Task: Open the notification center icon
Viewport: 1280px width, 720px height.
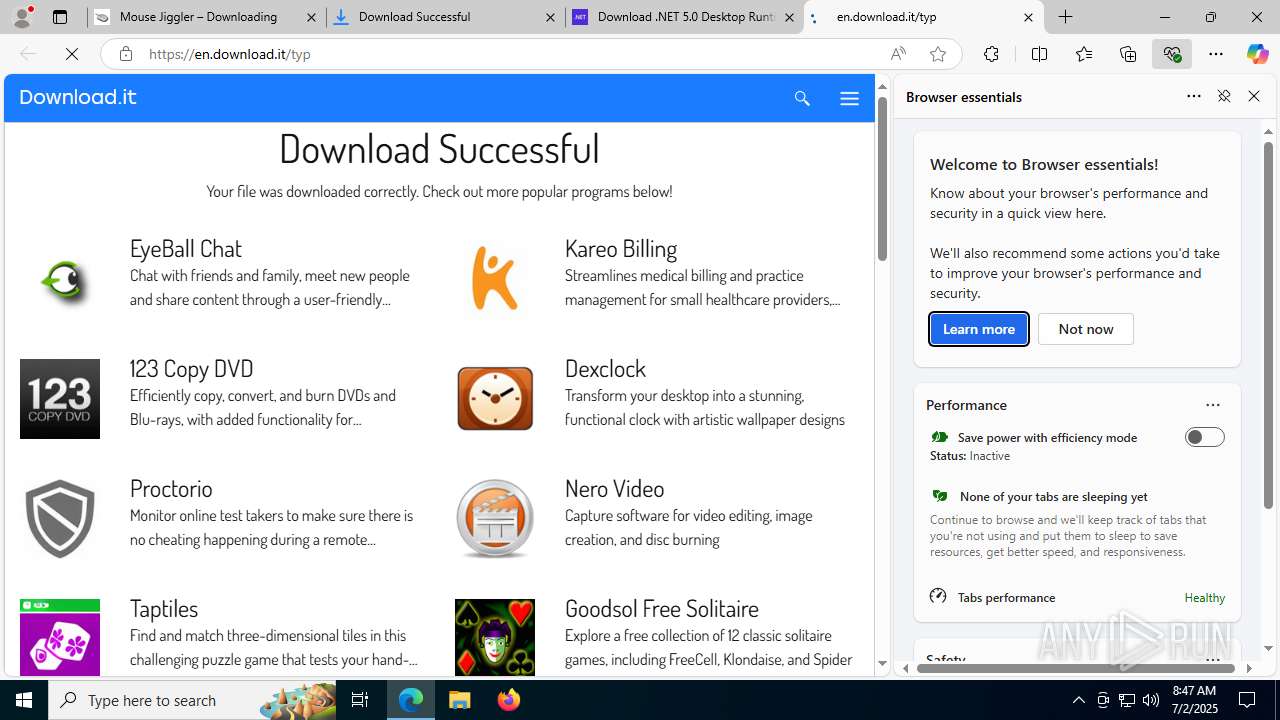Action: point(1248,700)
